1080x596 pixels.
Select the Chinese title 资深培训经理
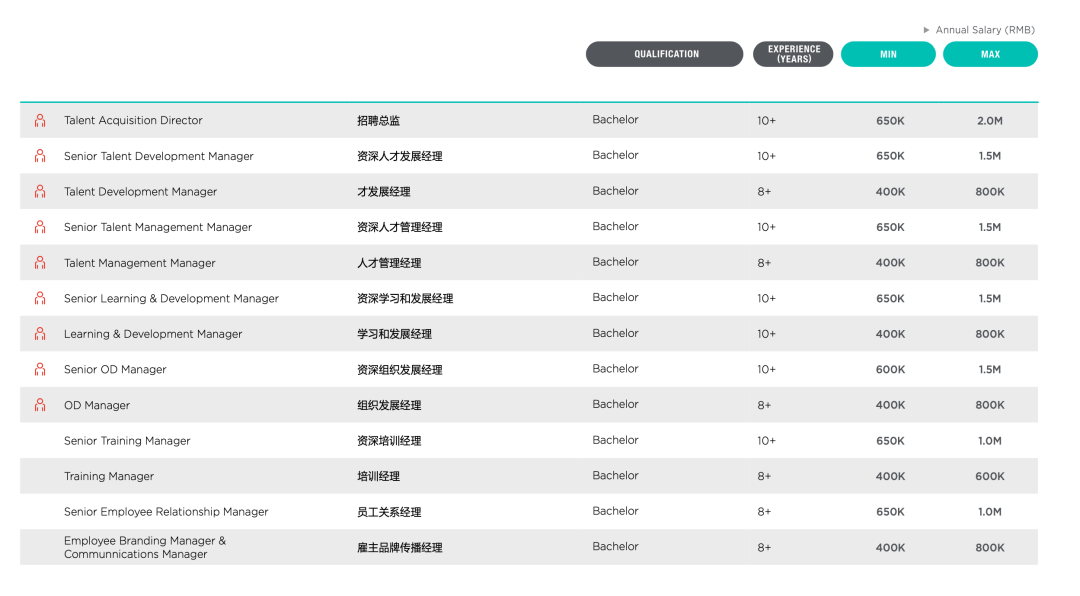(x=389, y=441)
